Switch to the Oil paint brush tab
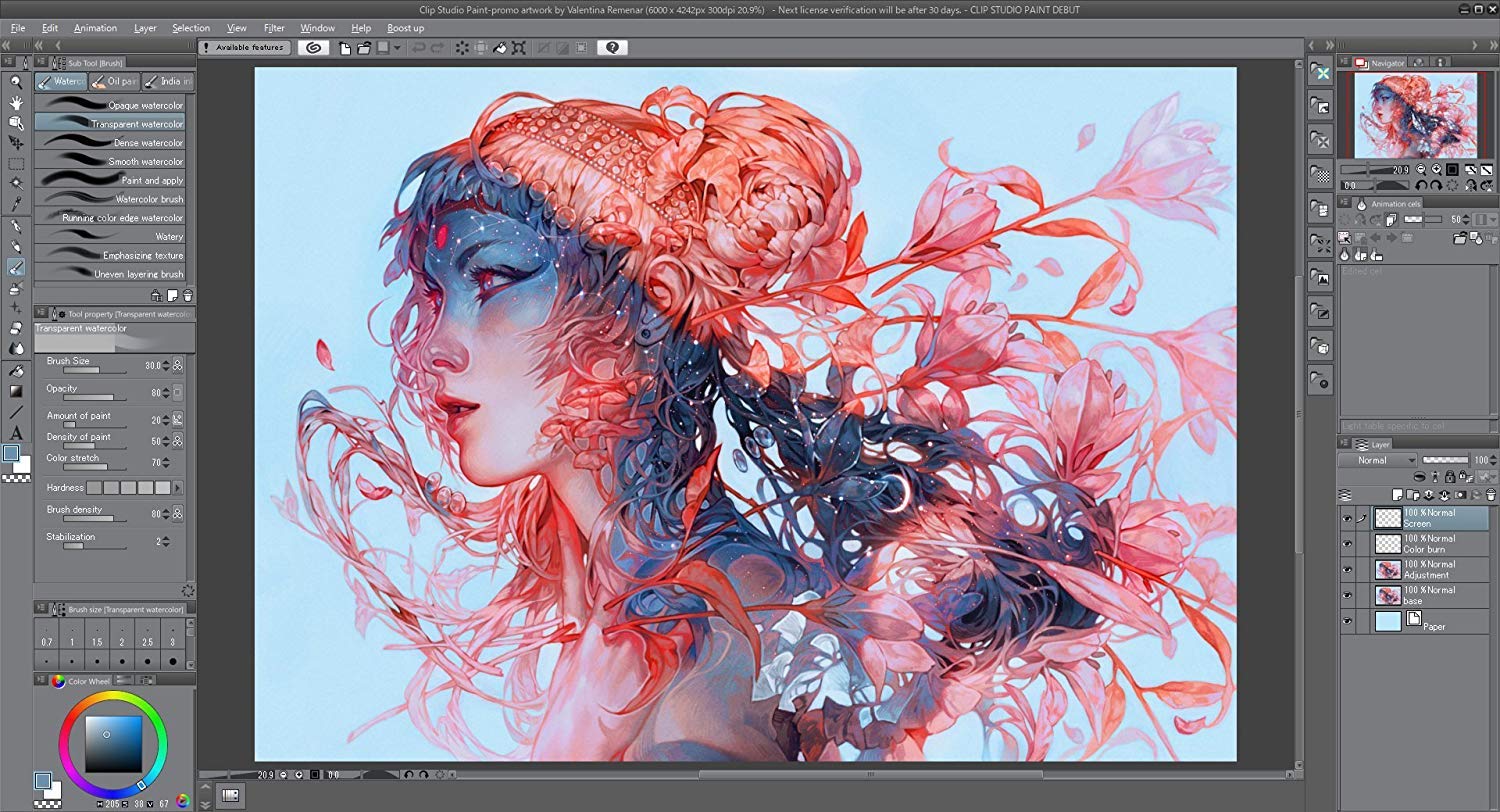Viewport: 1500px width, 812px height. (x=113, y=81)
